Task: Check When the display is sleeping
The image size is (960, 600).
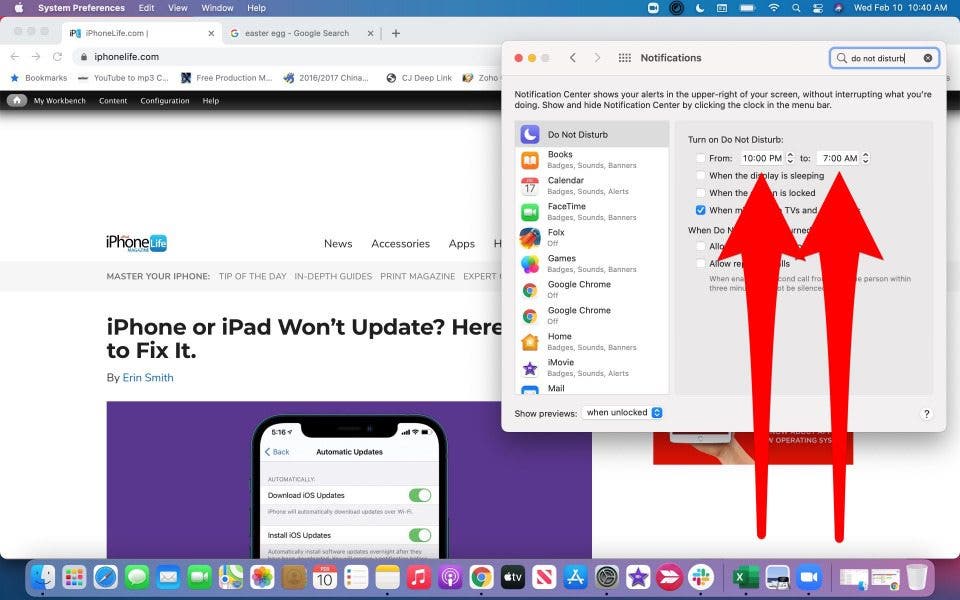Action: click(700, 176)
